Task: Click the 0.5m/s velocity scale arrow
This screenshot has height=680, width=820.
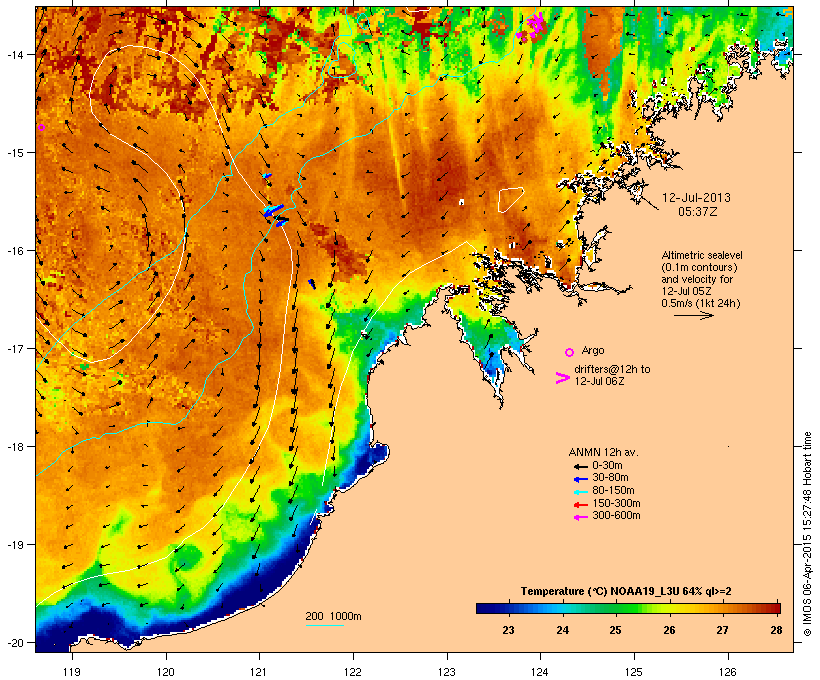Action: [694, 315]
